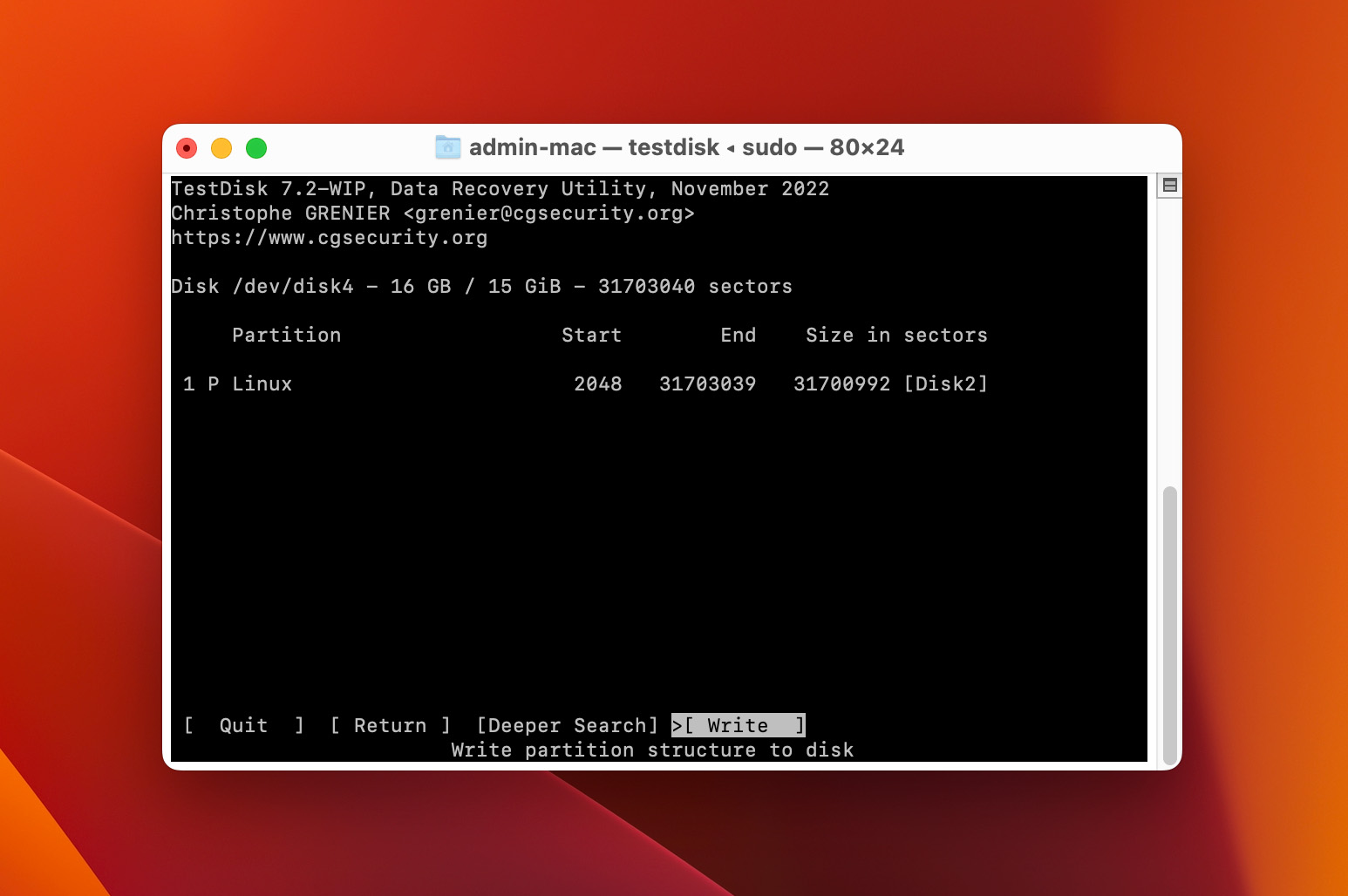Image resolution: width=1348 pixels, height=896 pixels.
Task: Select the Write option in TestDisk menu
Action: pyautogui.click(x=739, y=725)
